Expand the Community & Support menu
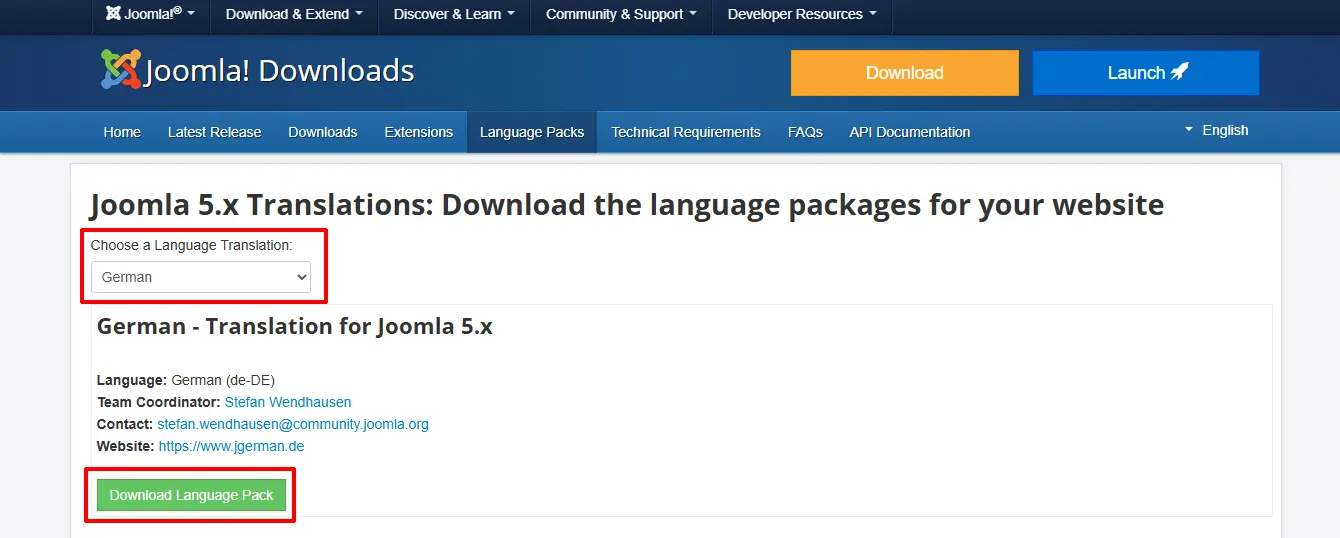 tap(621, 14)
